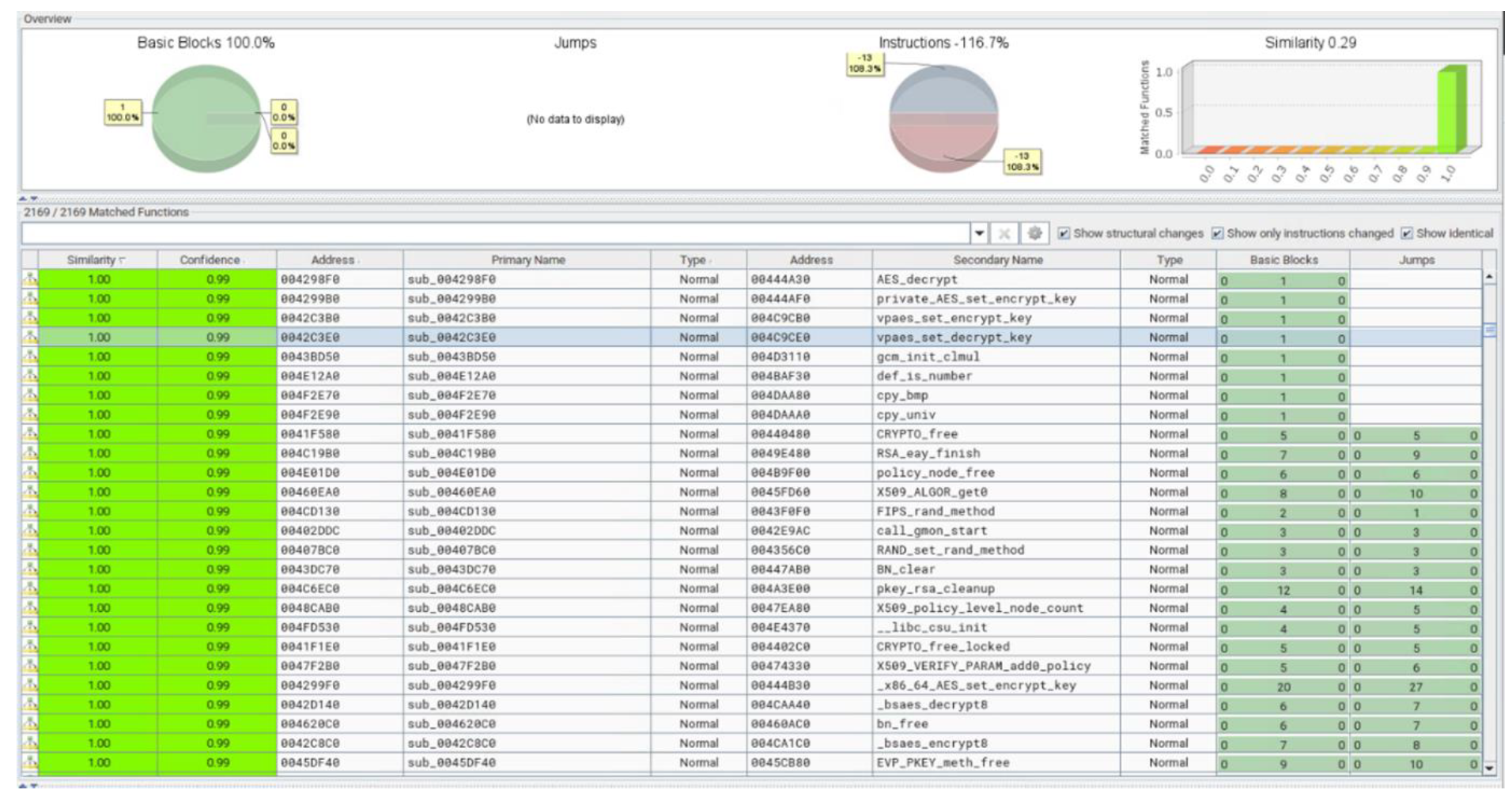Open filter options gear icon
Viewport: 1512px width, 805px height.
point(1034,233)
